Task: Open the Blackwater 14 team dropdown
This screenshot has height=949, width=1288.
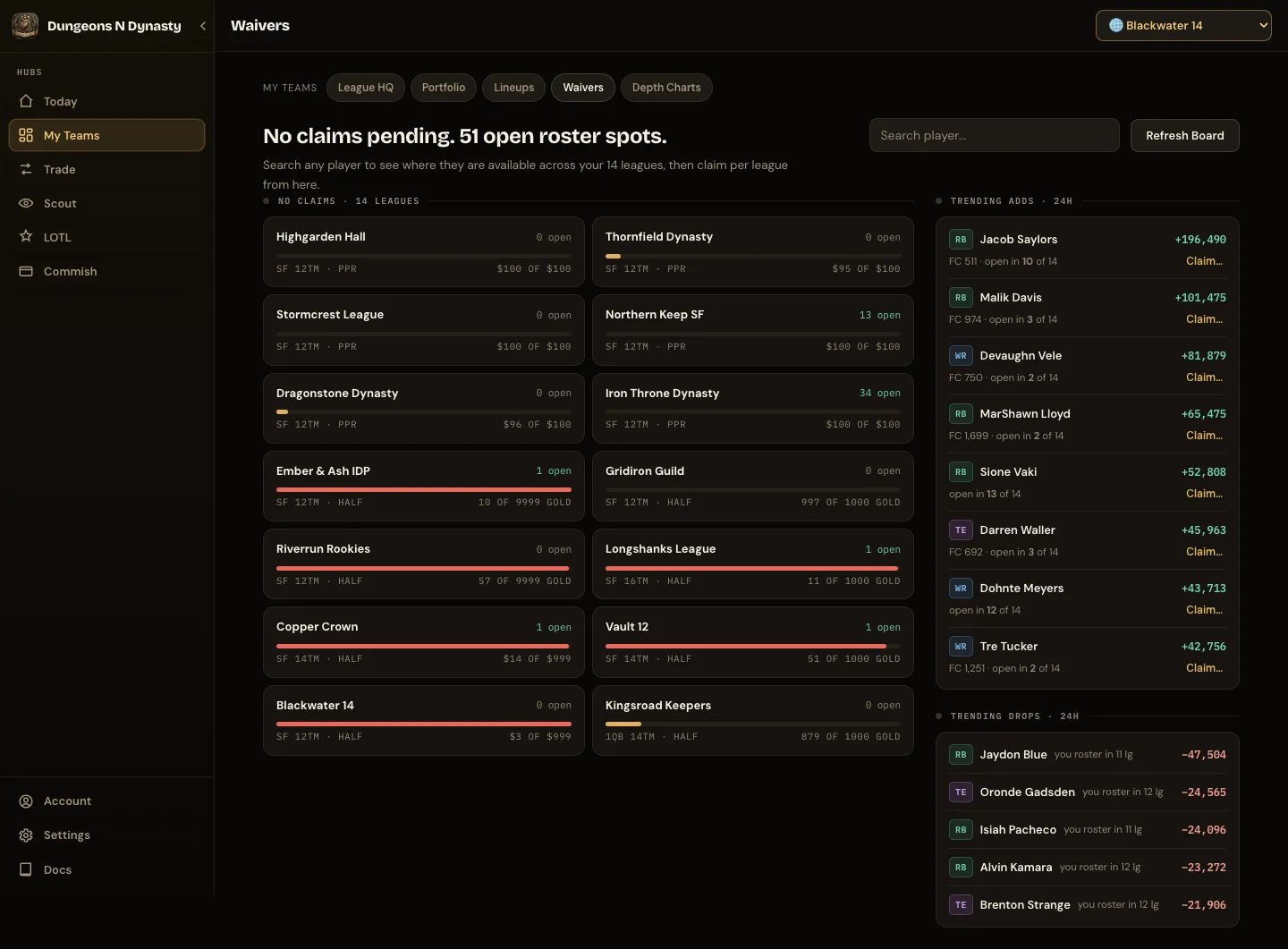Action: click(1183, 26)
